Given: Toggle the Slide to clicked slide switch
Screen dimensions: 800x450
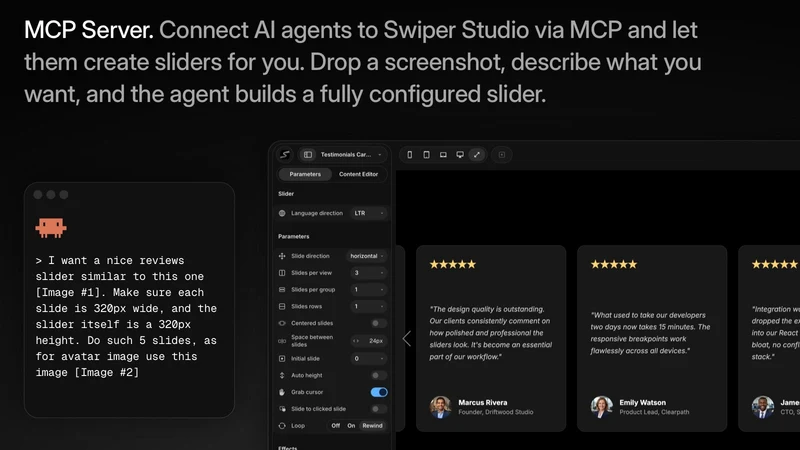Looking at the screenshot, I should click(378, 409).
